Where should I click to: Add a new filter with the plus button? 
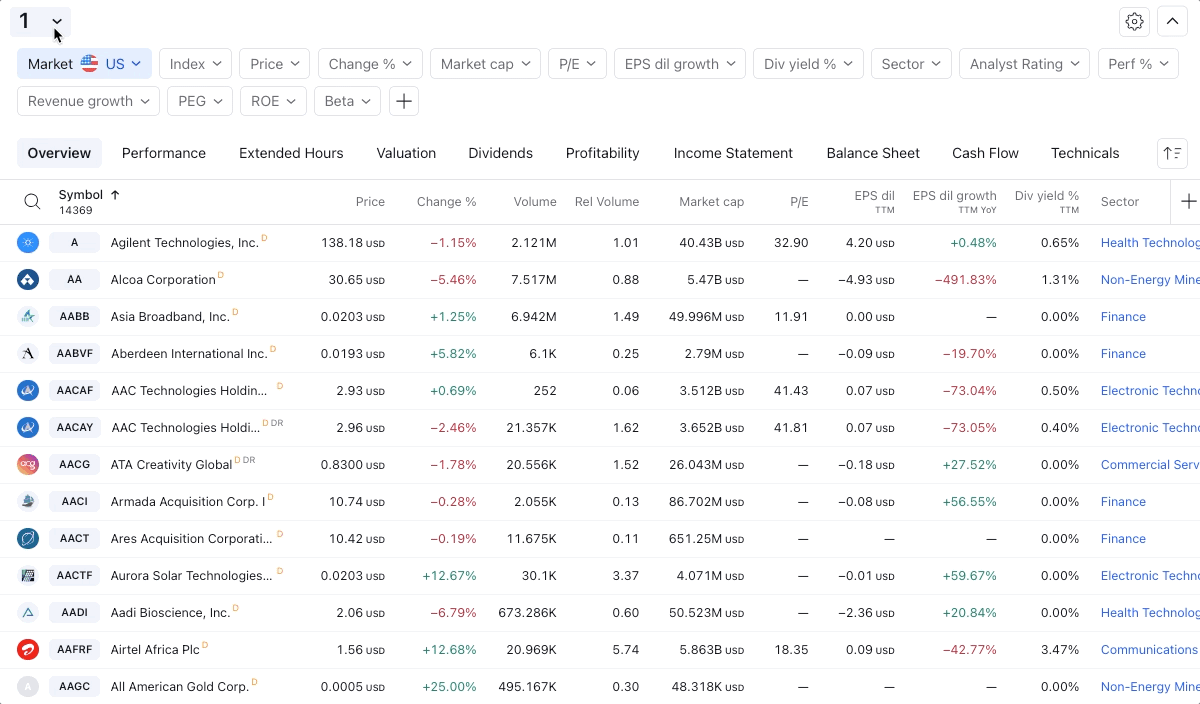point(403,101)
